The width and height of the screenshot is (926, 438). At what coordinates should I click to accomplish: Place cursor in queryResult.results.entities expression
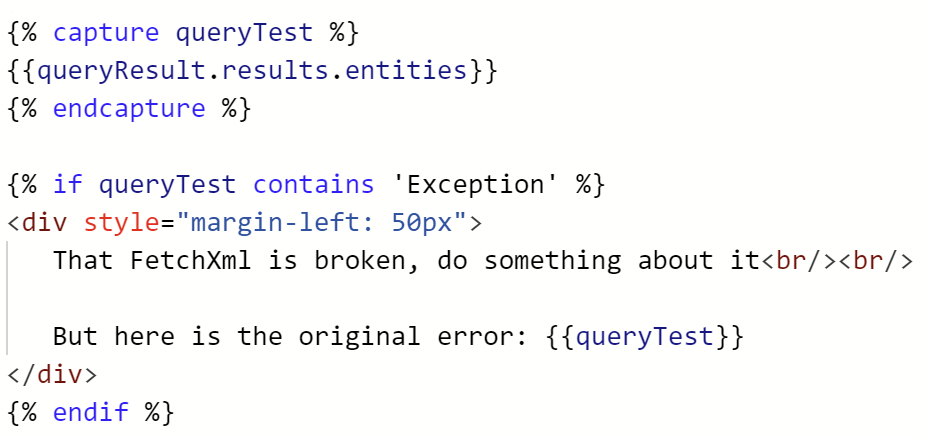[252, 71]
